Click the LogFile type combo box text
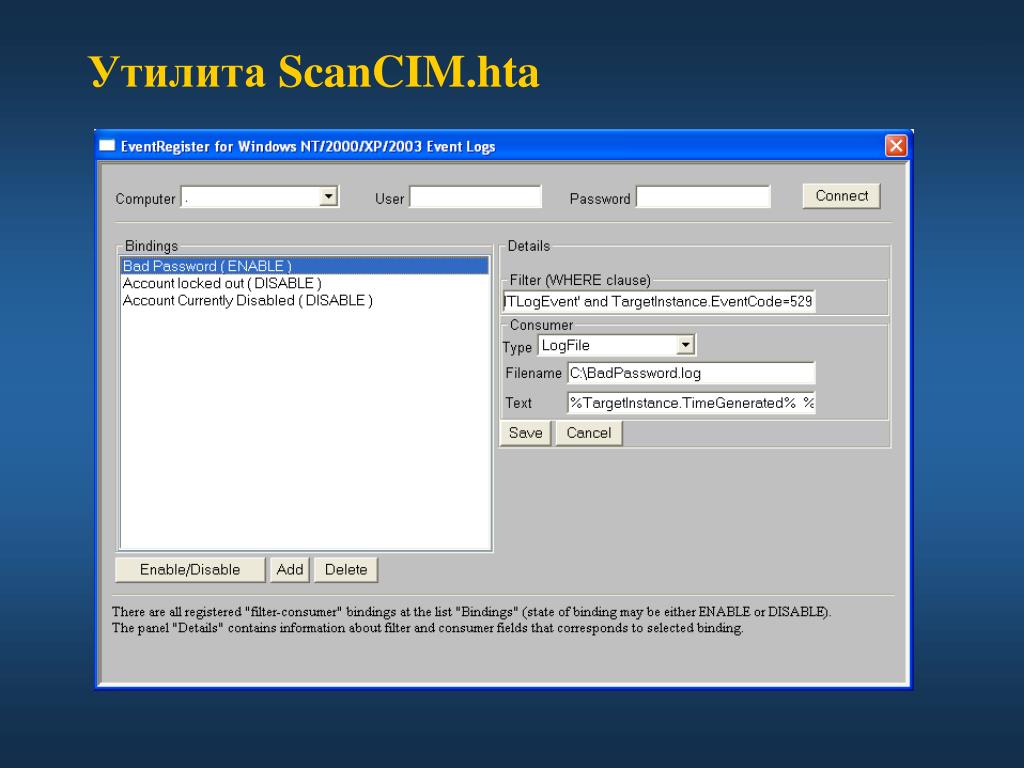This screenshot has height=768, width=1024. (607, 345)
